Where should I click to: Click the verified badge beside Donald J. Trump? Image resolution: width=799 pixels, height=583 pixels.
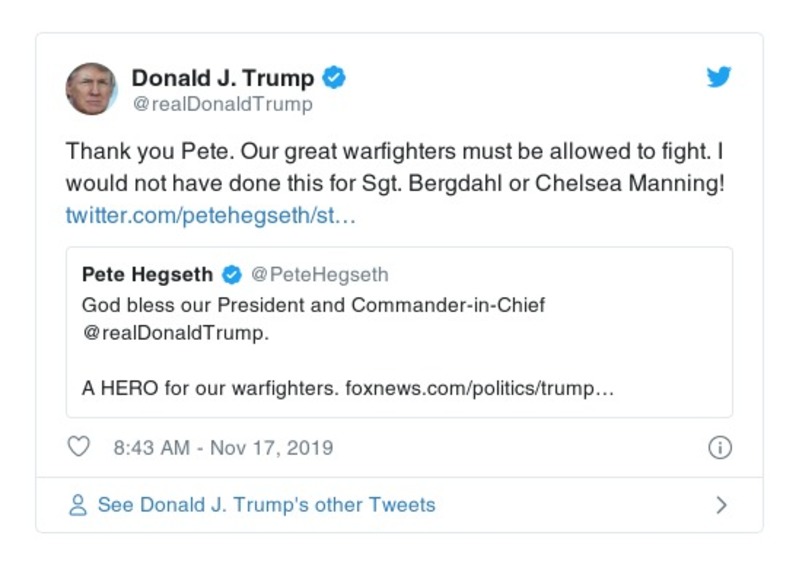pyautogui.click(x=335, y=77)
